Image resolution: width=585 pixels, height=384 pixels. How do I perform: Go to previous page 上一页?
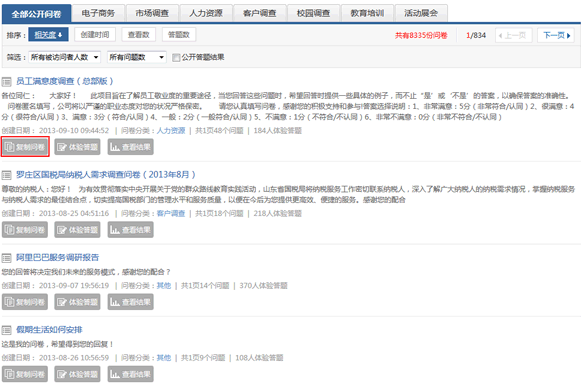pyautogui.click(x=514, y=35)
